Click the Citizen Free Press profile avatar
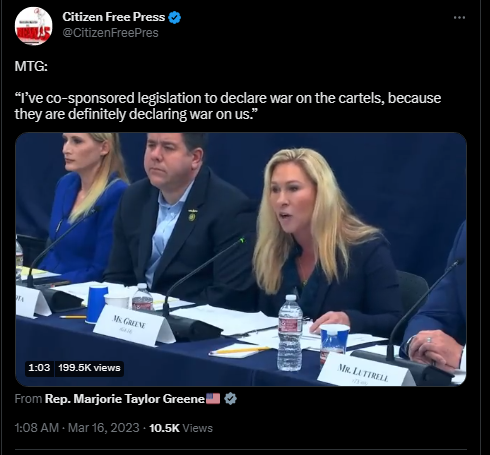 click(x=33, y=26)
